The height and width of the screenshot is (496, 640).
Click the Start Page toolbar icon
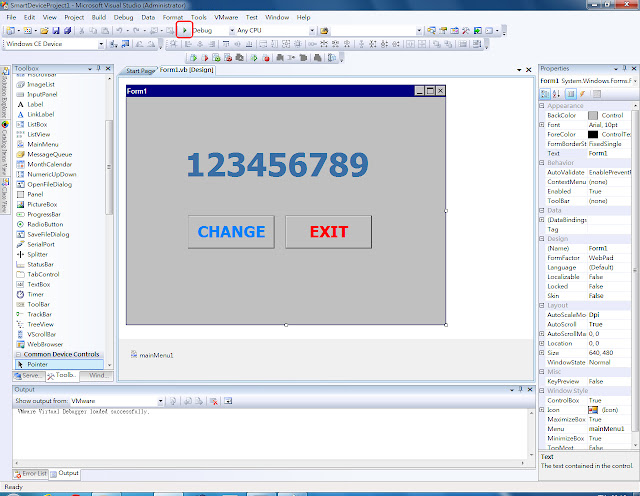477,31
